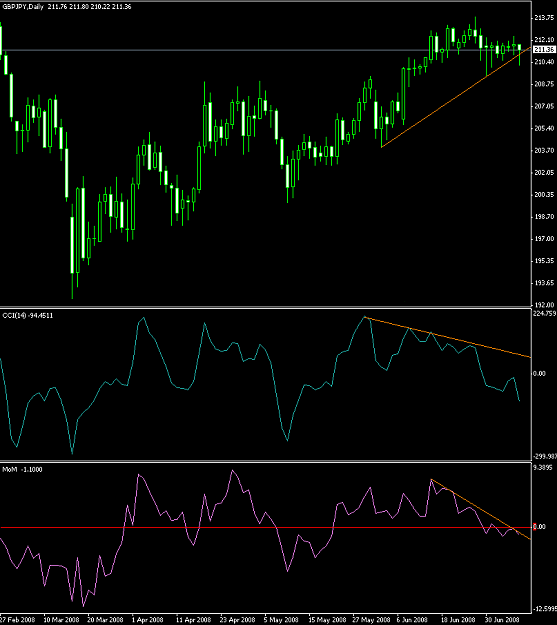Click the 9.3895 momentum scale maximum
This screenshot has width=557, height=625.
point(543,468)
